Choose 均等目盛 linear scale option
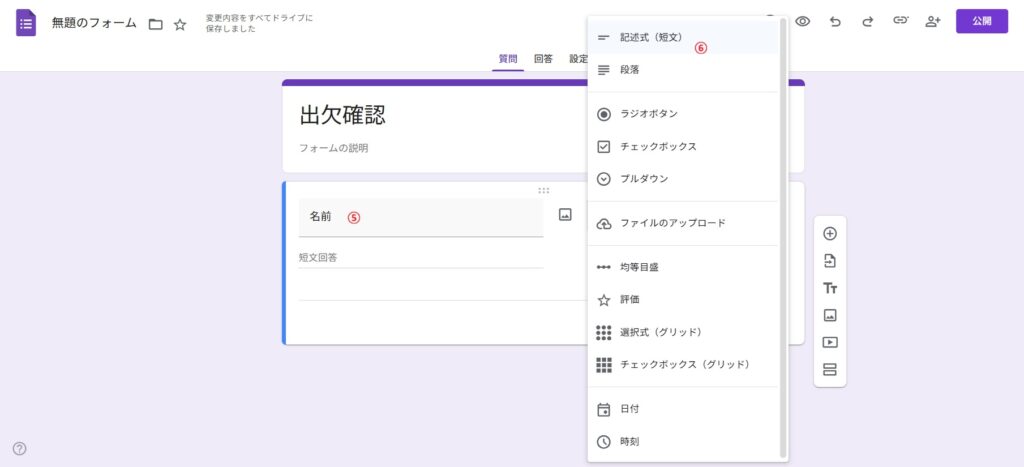 coord(639,267)
